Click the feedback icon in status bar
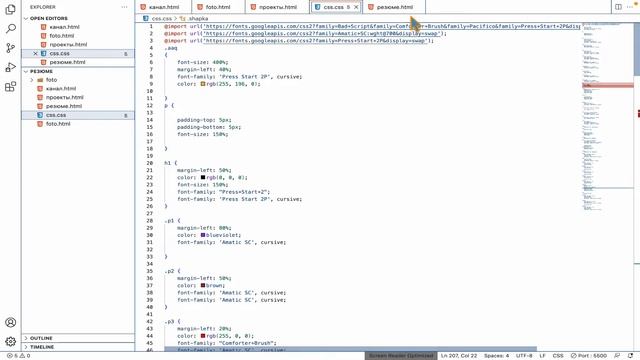640x360 pixels. pyautogui.click(x=617, y=356)
